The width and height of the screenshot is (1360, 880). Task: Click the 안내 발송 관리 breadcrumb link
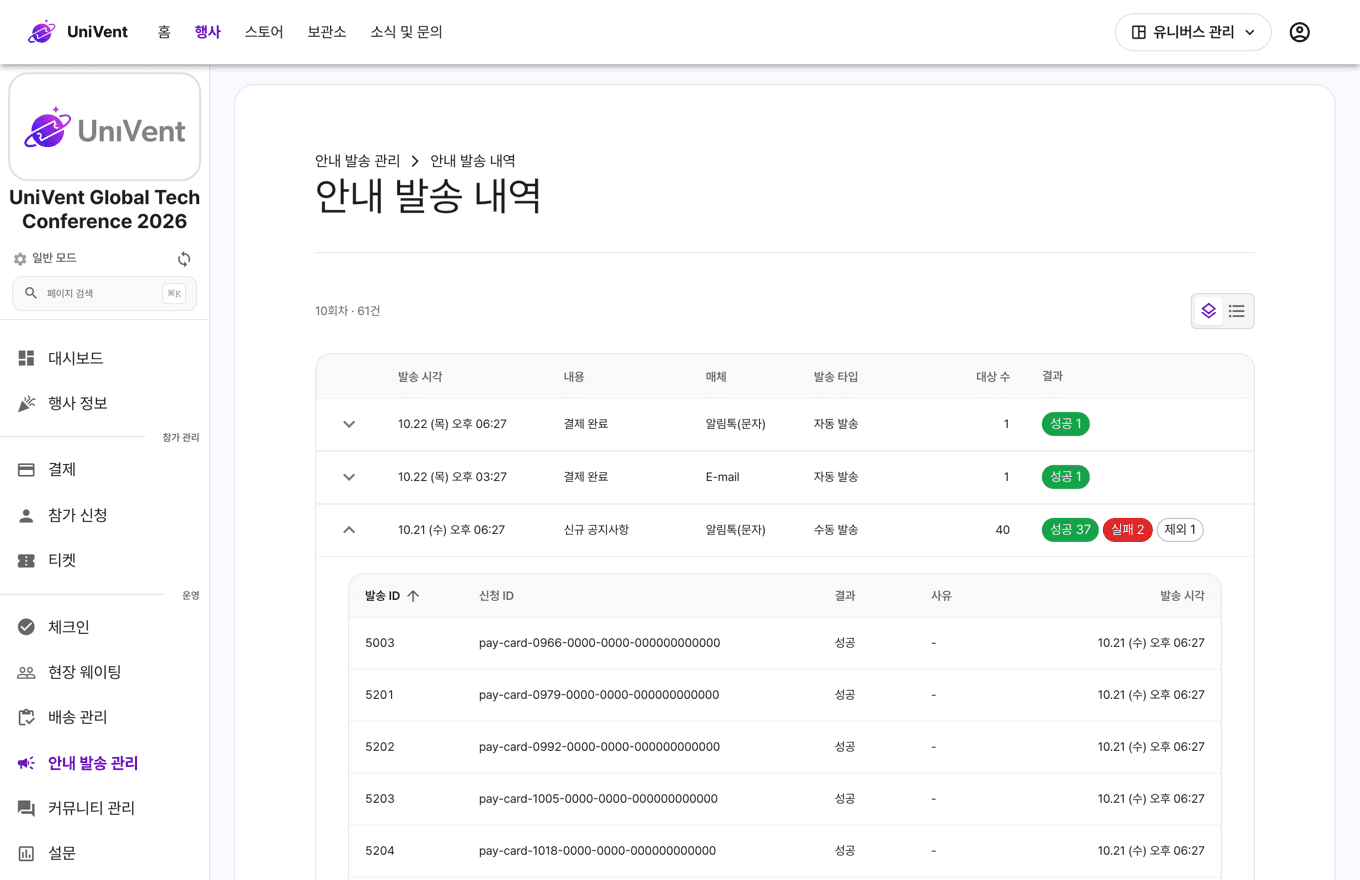[x=358, y=161]
